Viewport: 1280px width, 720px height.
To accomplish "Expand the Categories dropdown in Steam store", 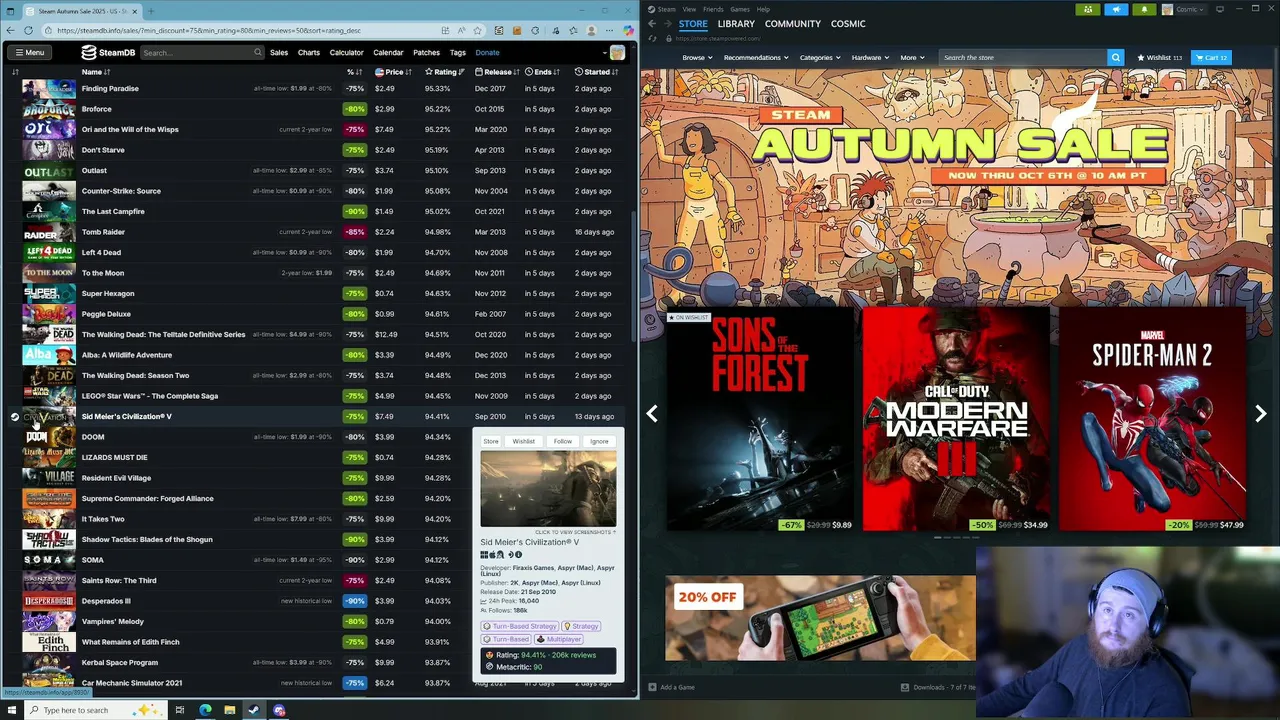I will [820, 57].
